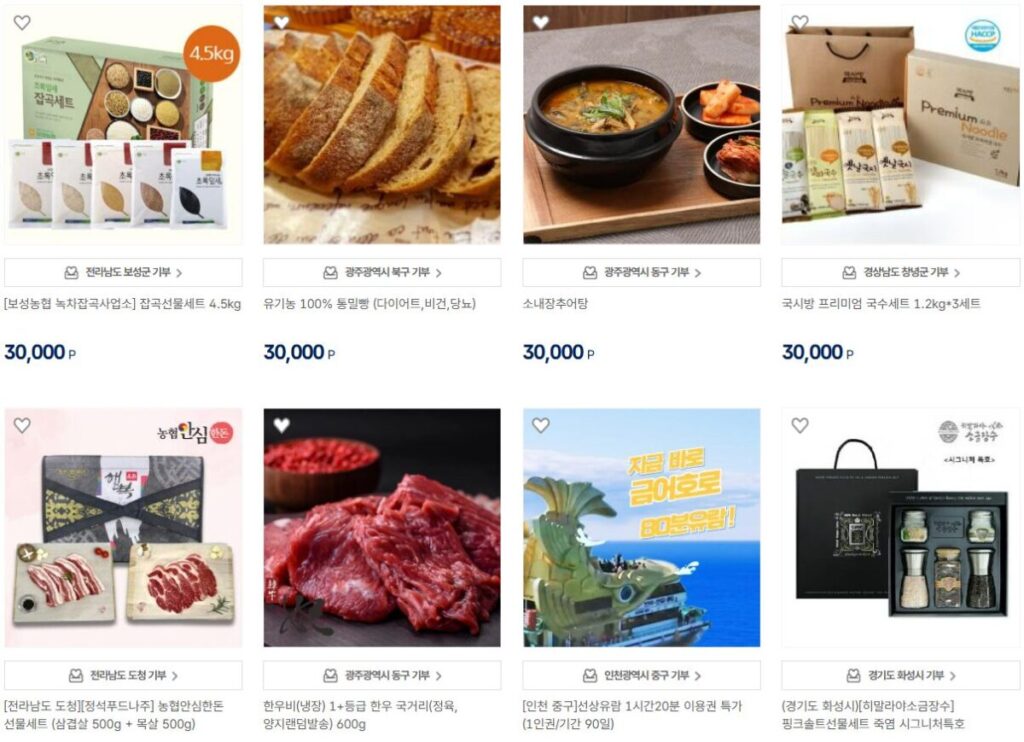The image size is (1024, 742).
Task: Toggle wishlist heart on 소내장추어탕 image
Action: click(541, 23)
